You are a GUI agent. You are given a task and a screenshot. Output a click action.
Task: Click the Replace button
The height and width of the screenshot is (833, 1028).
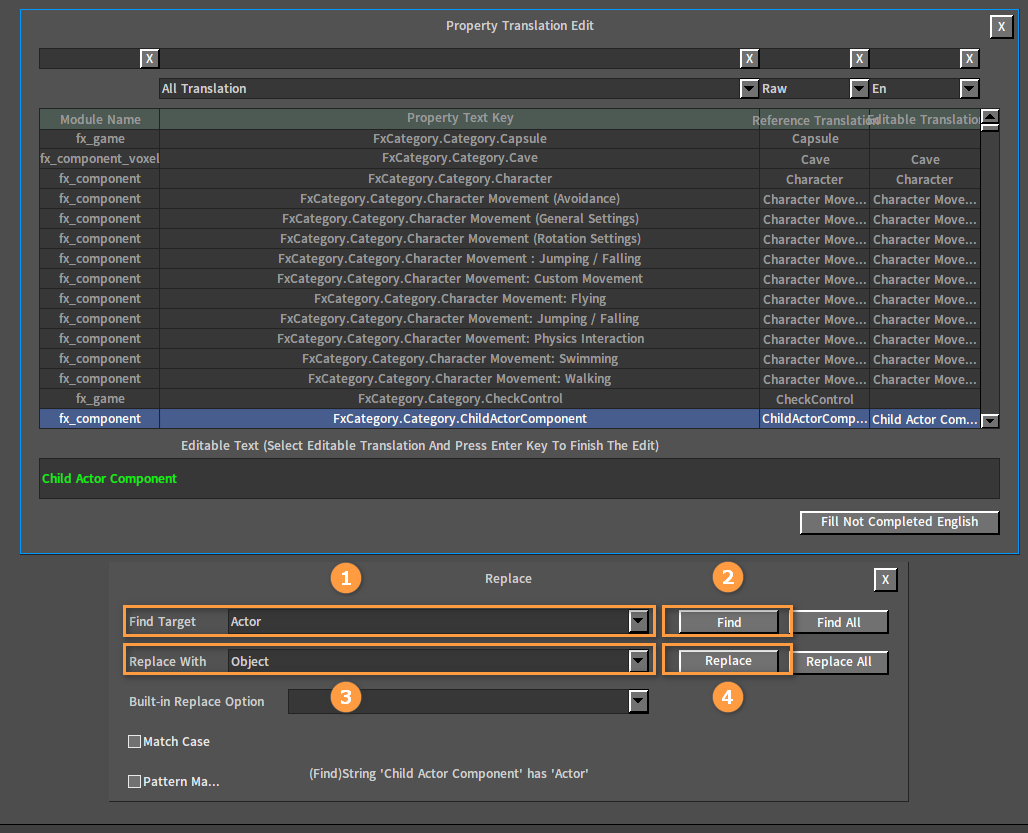coord(728,661)
